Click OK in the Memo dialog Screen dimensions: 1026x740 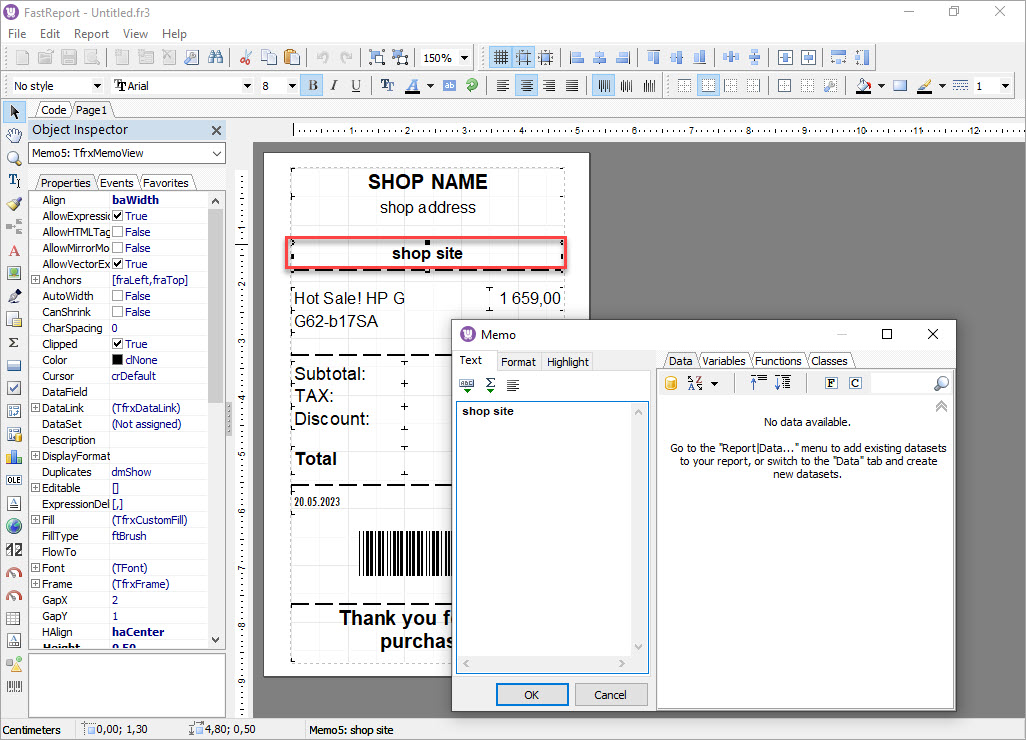click(x=532, y=695)
